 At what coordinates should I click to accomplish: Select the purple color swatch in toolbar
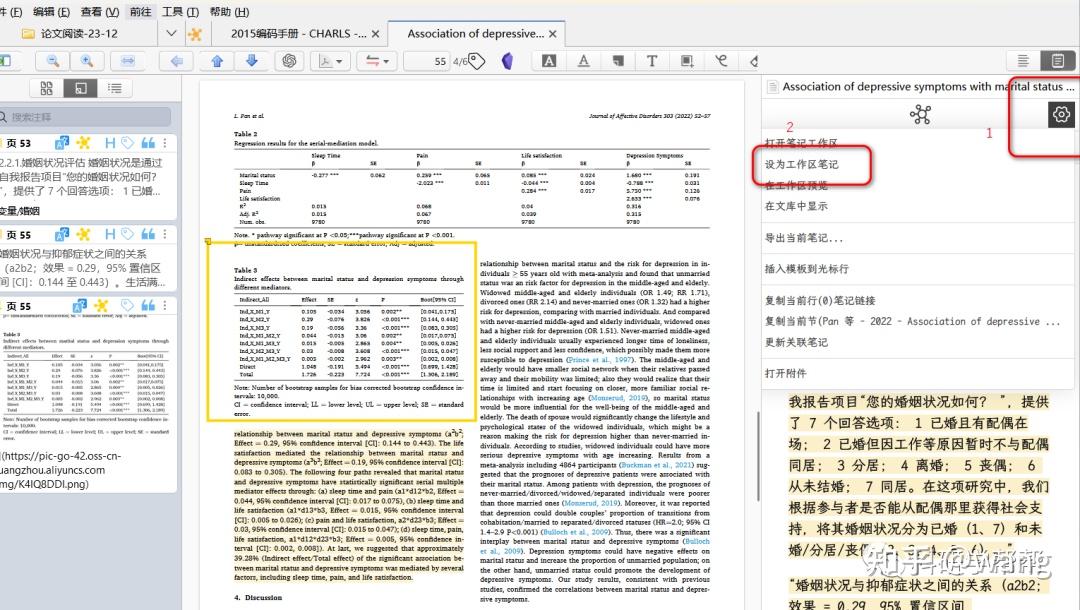point(509,60)
